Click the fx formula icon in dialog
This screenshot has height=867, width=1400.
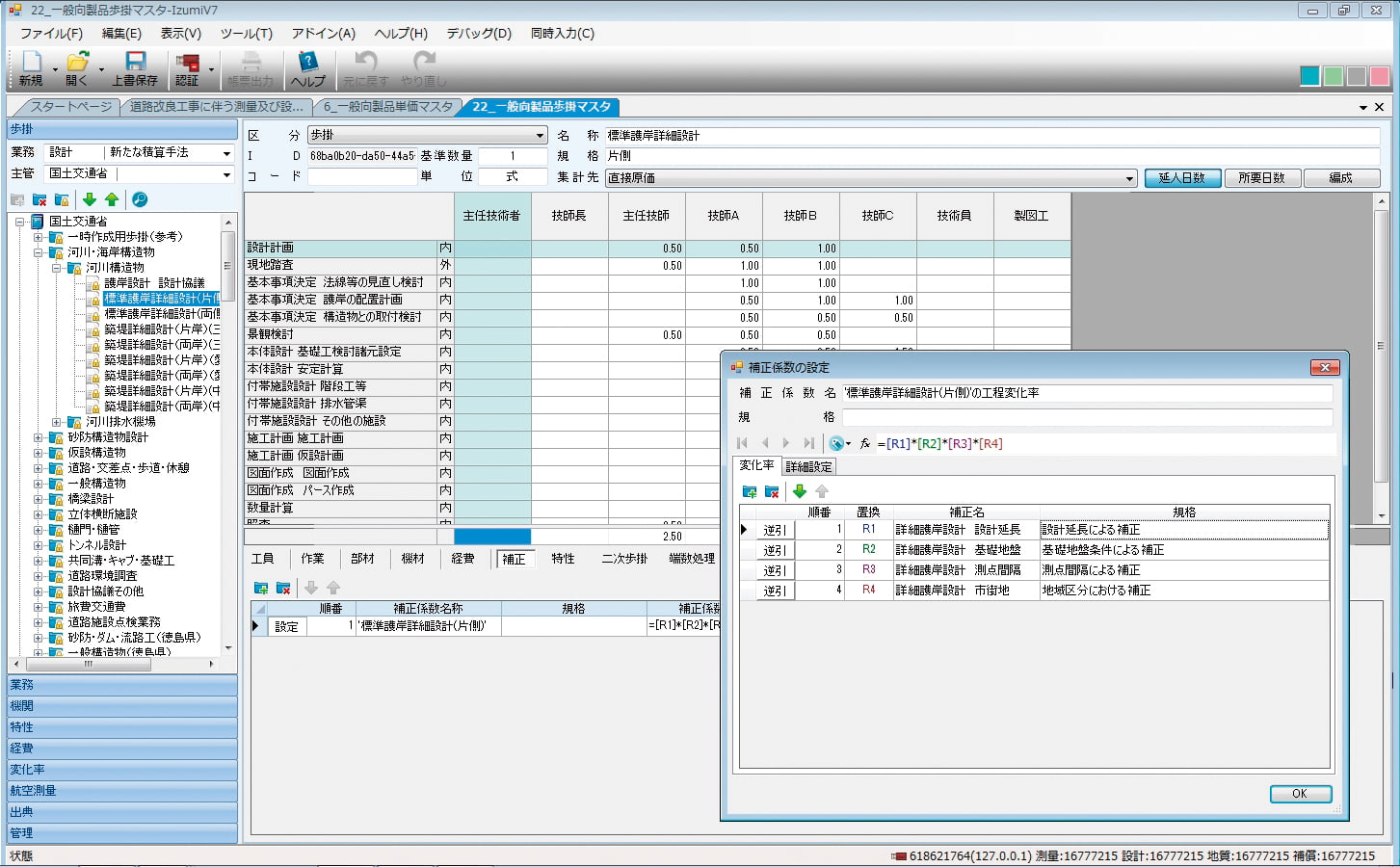(865, 443)
